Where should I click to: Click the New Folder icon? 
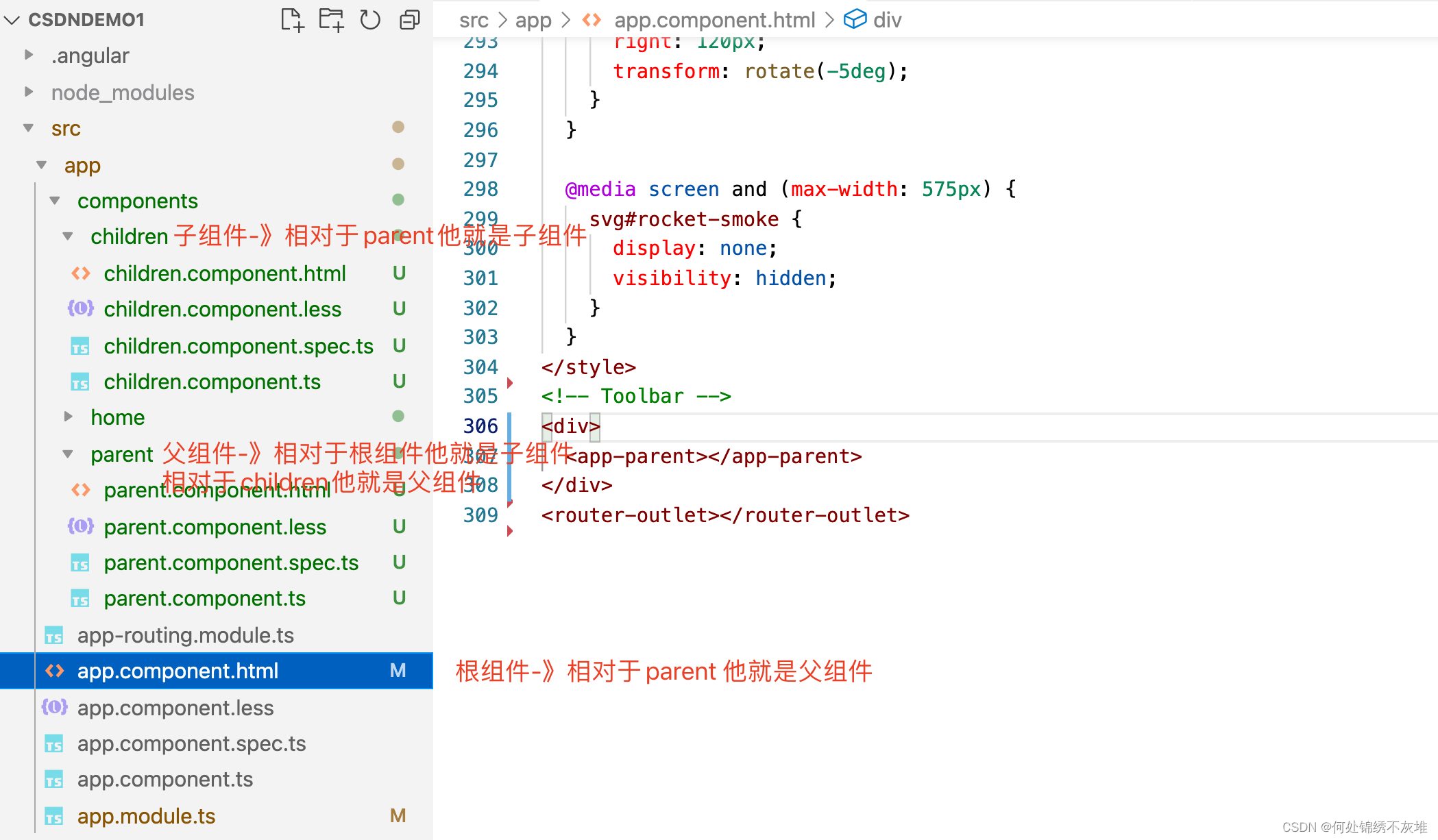(x=331, y=20)
